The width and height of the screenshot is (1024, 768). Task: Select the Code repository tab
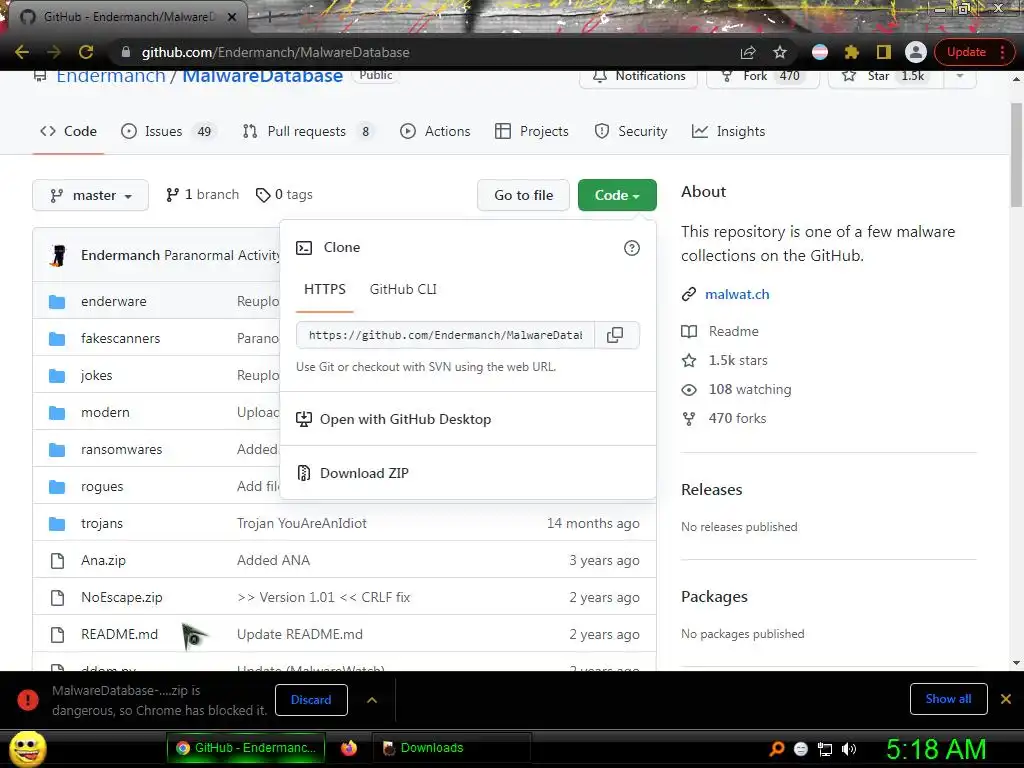click(x=69, y=131)
